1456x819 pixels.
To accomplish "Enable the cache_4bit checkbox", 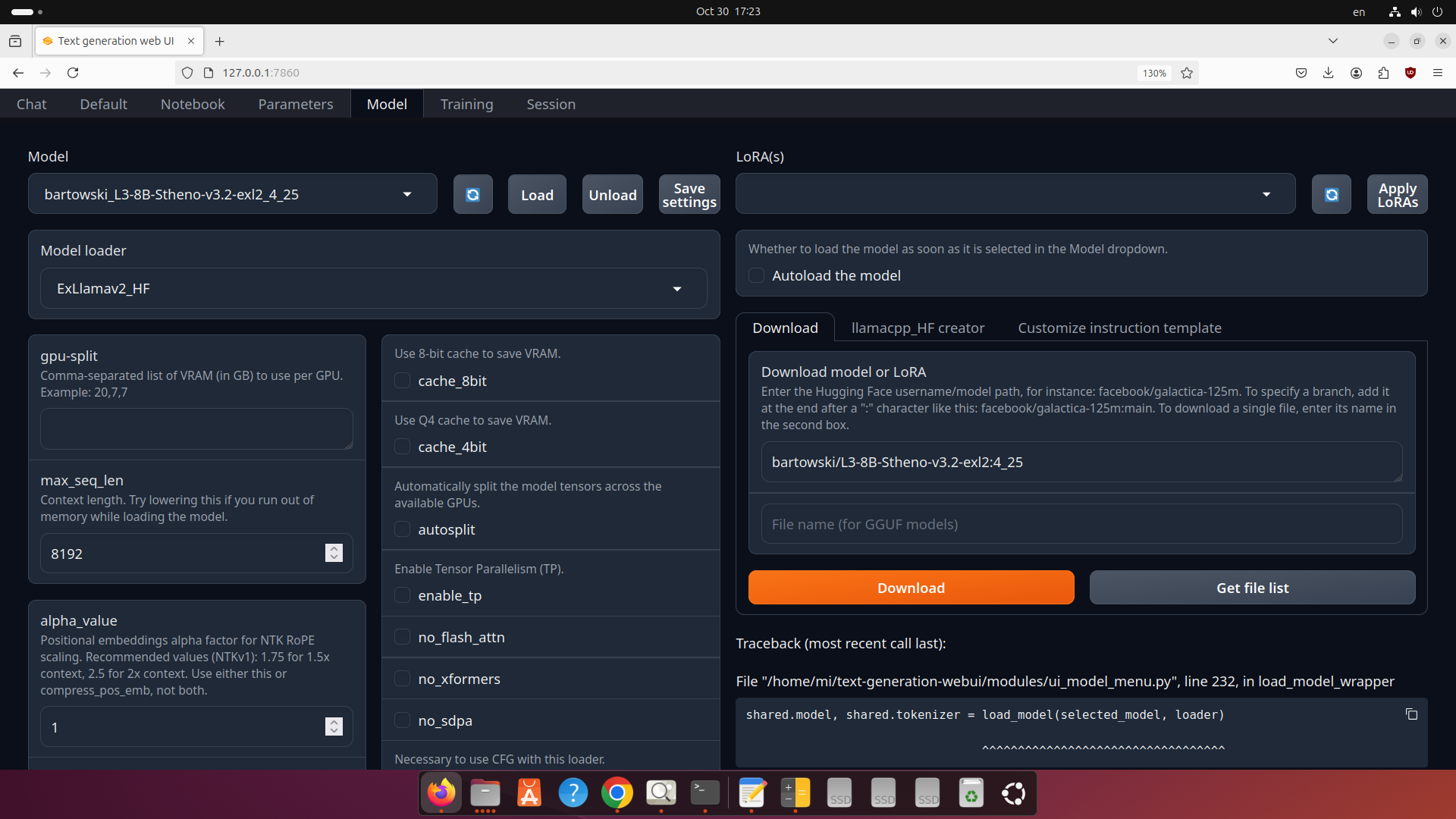I will (403, 447).
